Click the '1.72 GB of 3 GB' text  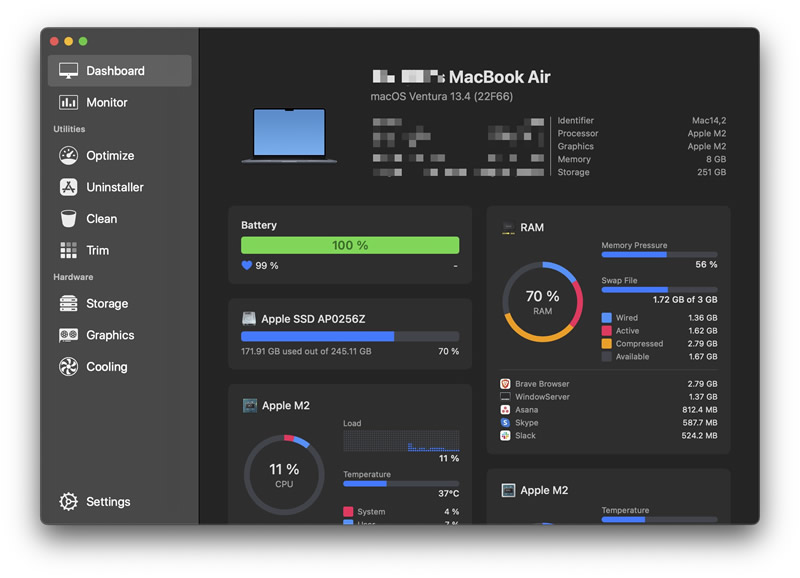(x=685, y=300)
